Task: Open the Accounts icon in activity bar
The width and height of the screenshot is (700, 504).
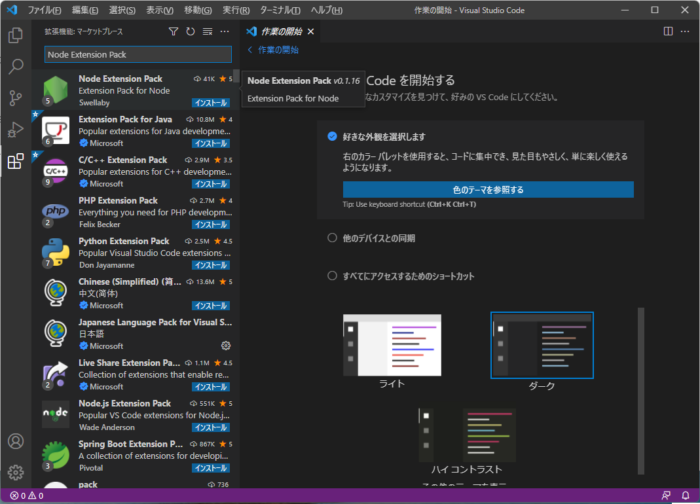Action: pyautogui.click(x=15, y=441)
